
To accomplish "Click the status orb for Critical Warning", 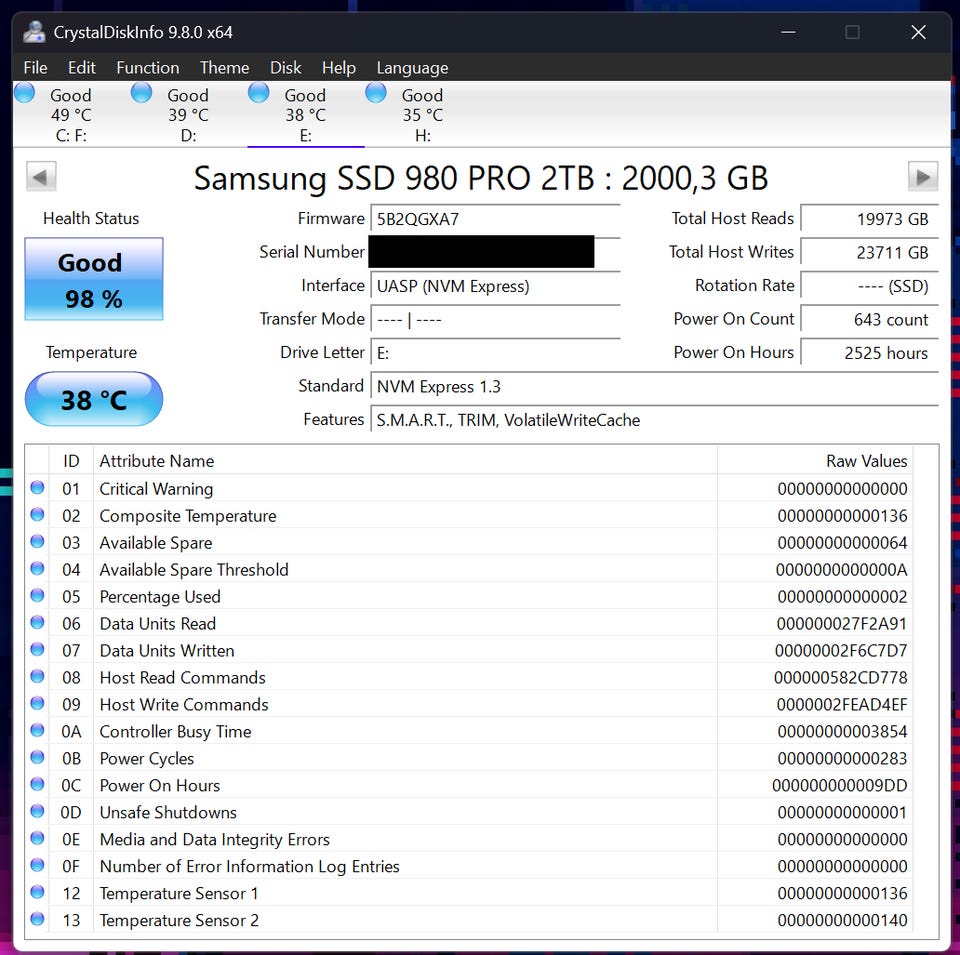I will [37, 488].
